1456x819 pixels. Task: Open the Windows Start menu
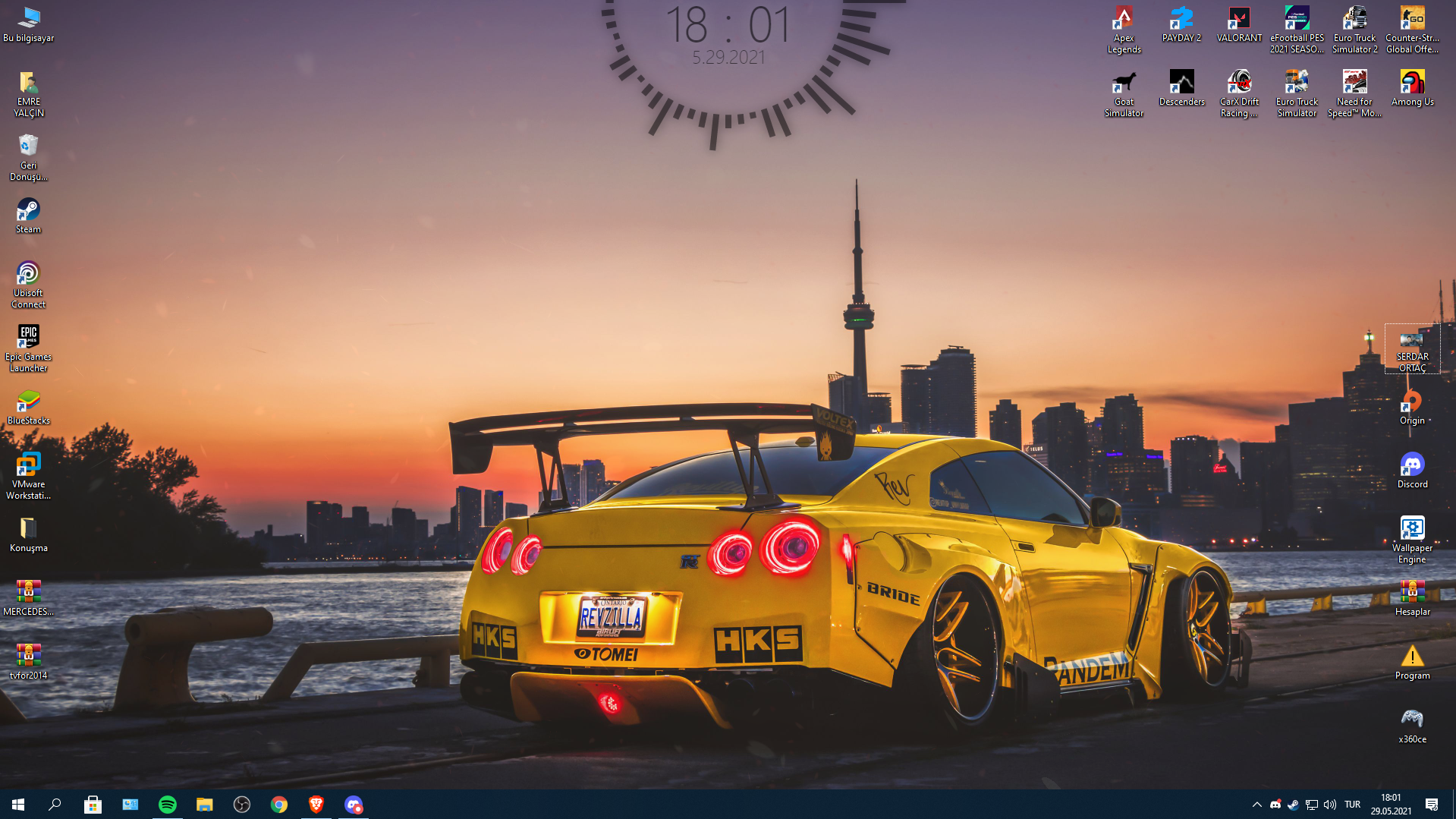click(x=18, y=804)
